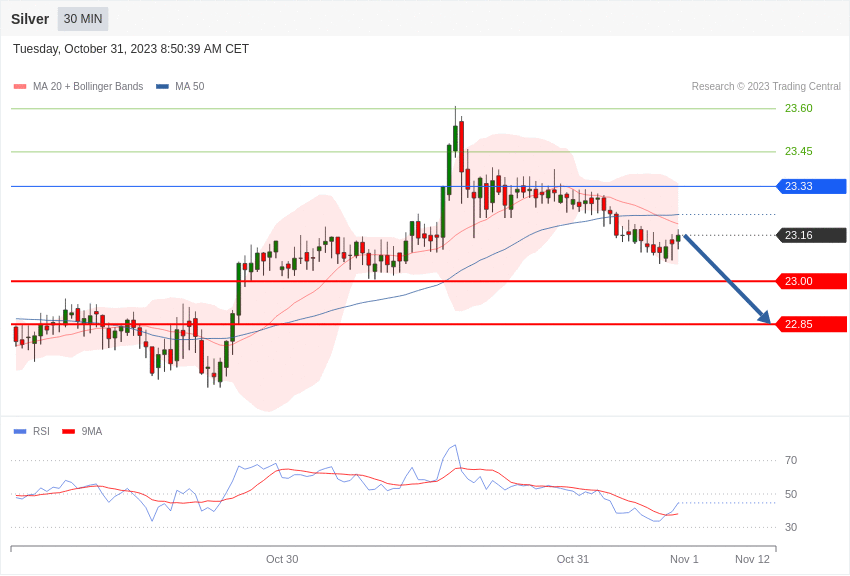Image resolution: width=850 pixels, height=576 pixels.
Task: Select the RSI legend label
Action: (x=41, y=431)
